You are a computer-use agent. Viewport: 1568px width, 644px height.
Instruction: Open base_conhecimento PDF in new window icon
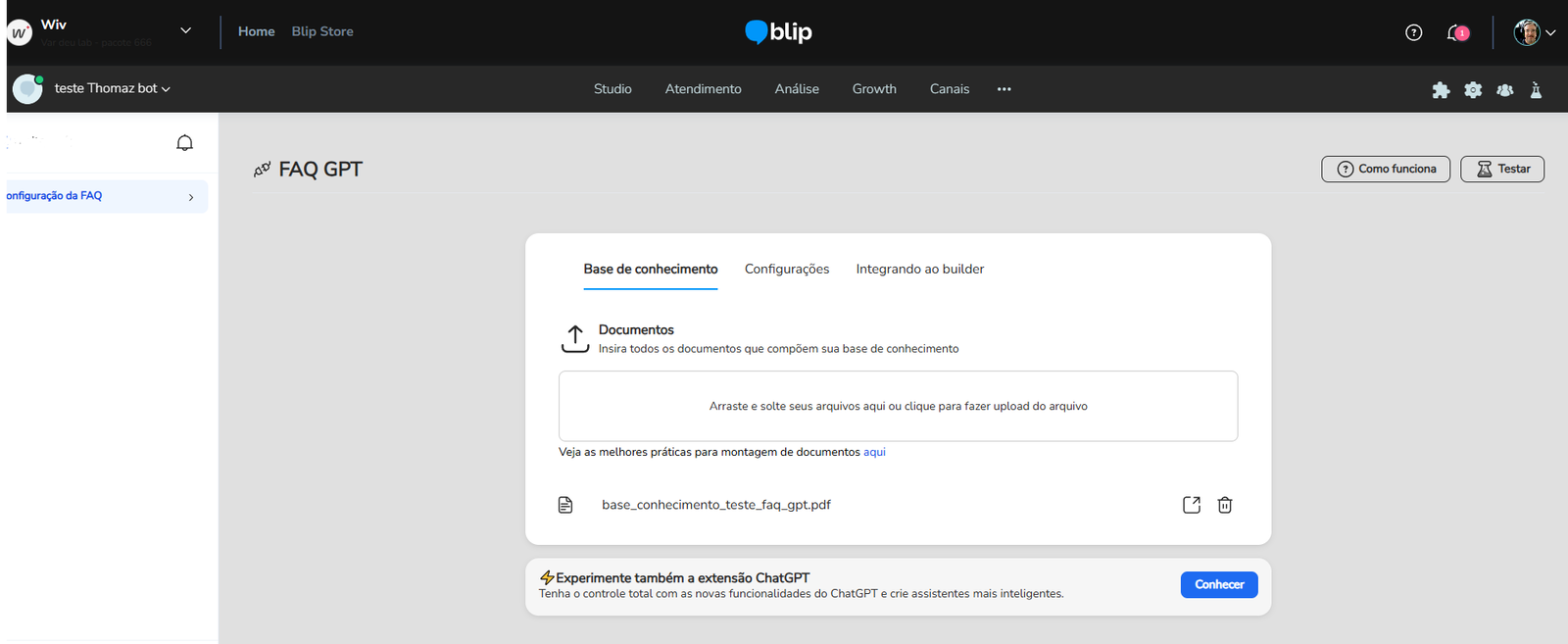click(1192, 505)
